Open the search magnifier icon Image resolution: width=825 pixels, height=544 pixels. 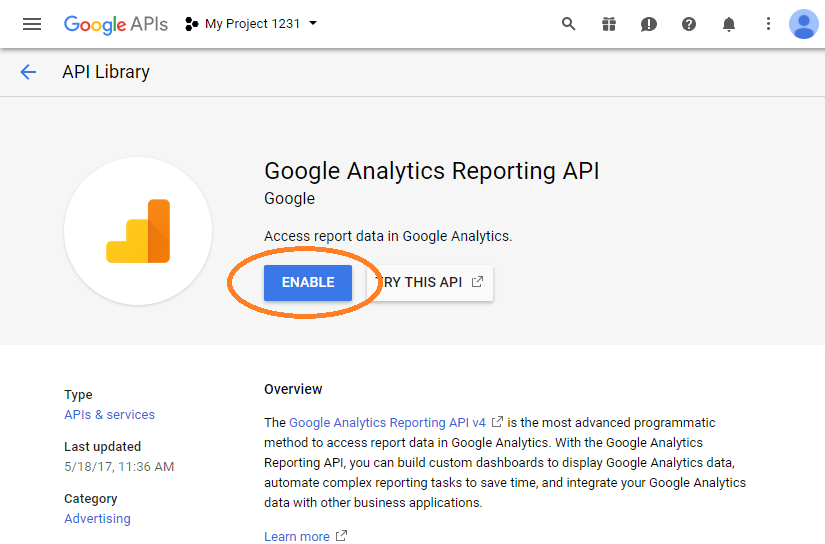[x=568, y=24]
